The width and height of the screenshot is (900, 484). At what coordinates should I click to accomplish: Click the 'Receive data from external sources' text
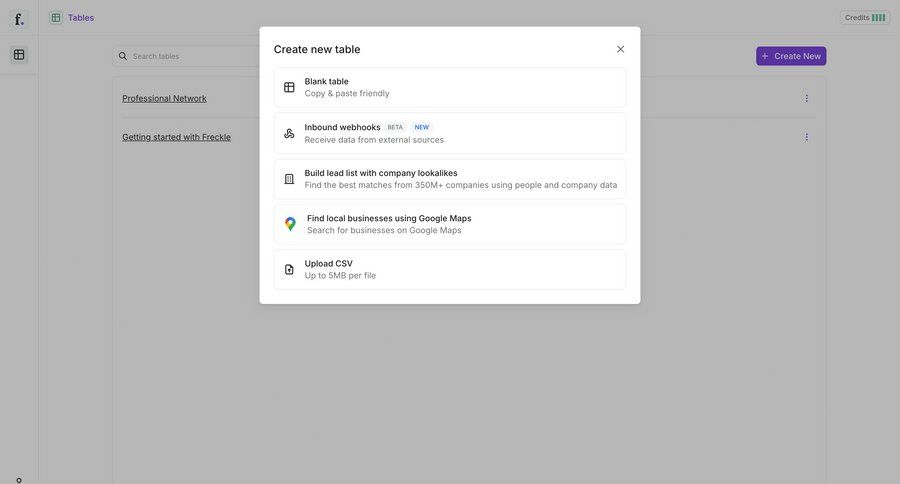click(x=374, y=140)
